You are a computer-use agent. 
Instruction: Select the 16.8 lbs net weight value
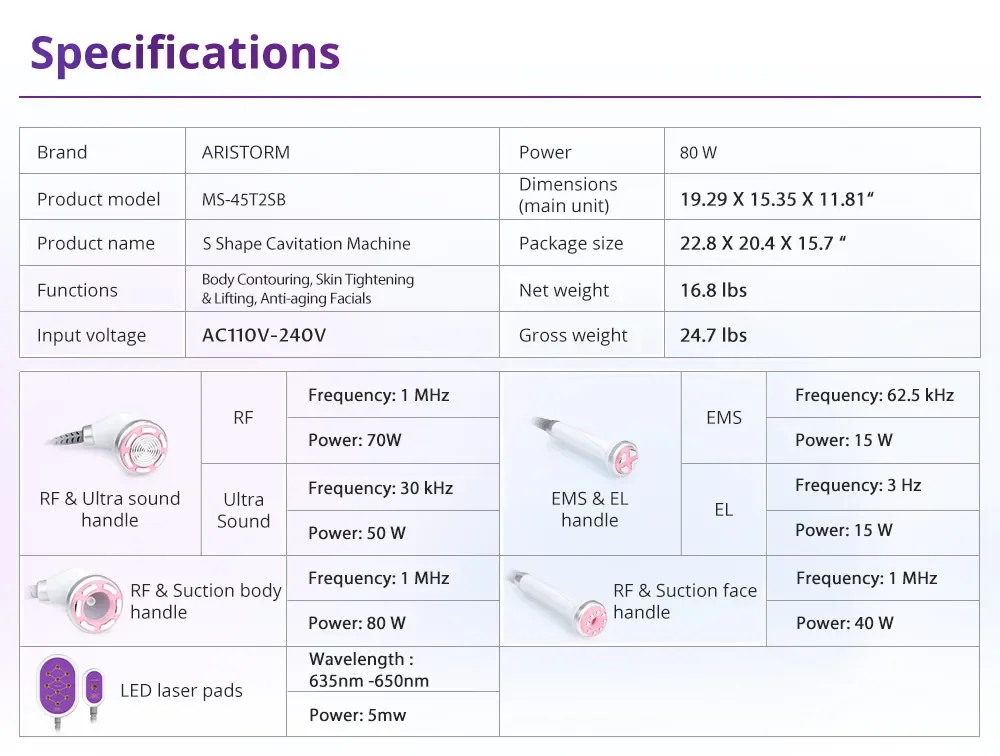(x=713, y=290)
